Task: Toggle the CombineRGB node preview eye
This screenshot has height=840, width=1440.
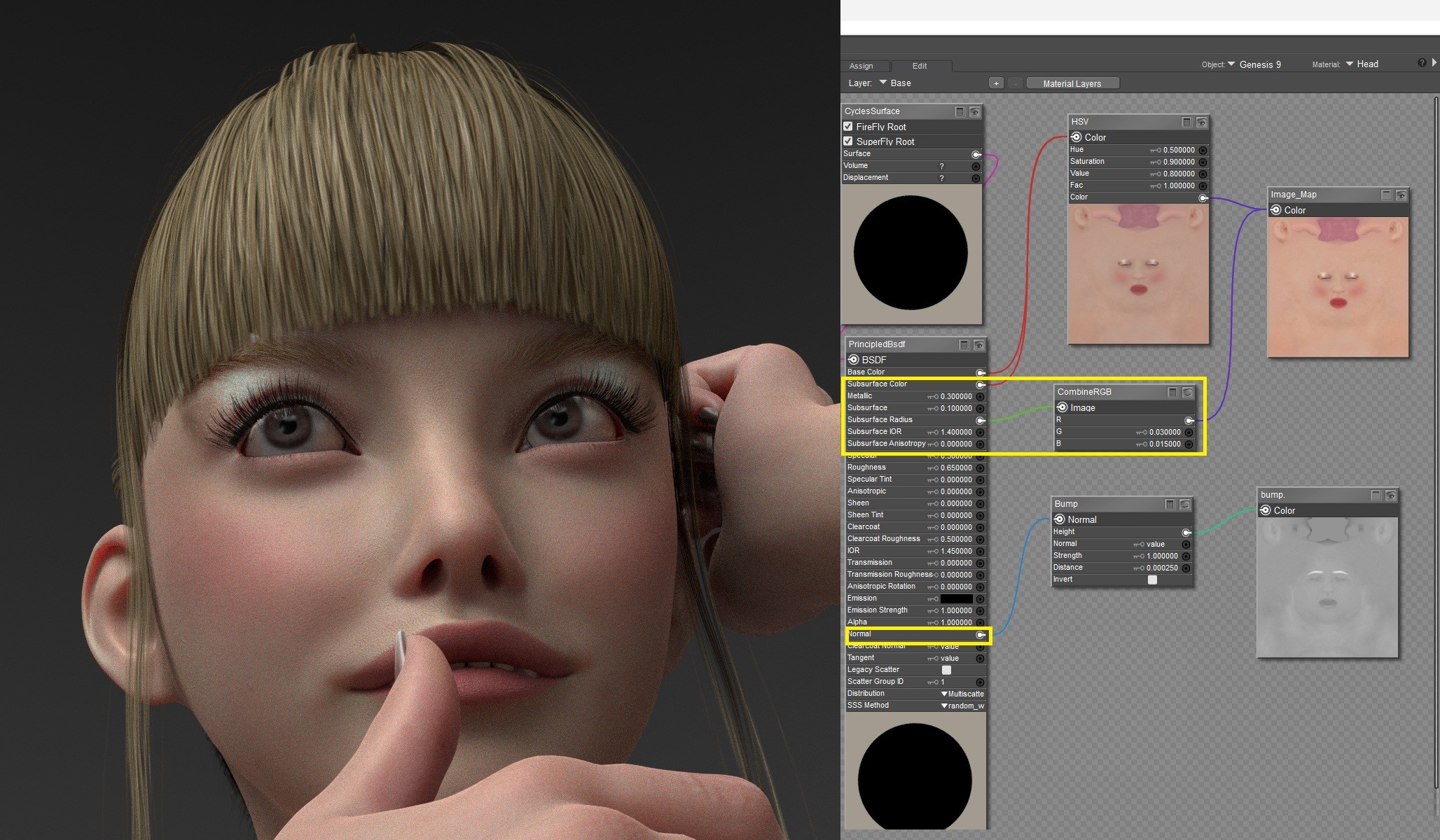Action: (1187, 392)
